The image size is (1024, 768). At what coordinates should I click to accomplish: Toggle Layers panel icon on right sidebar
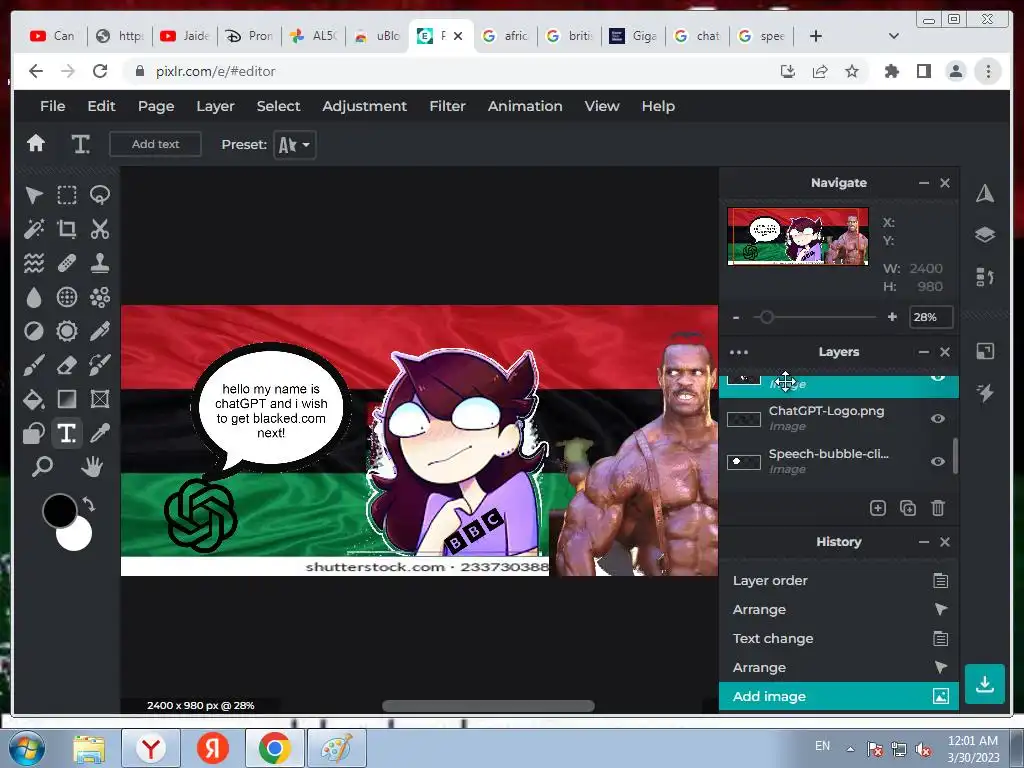[985, 234]
